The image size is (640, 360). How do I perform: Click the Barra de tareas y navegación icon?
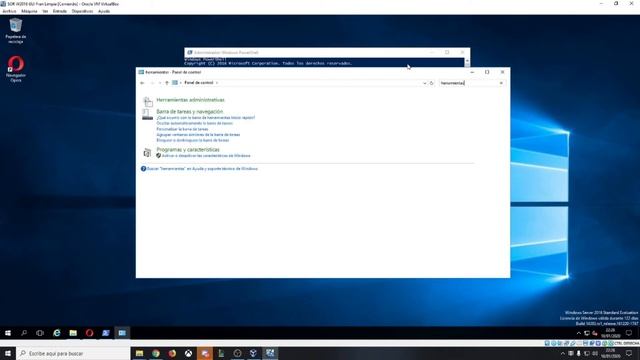point(147,114)
